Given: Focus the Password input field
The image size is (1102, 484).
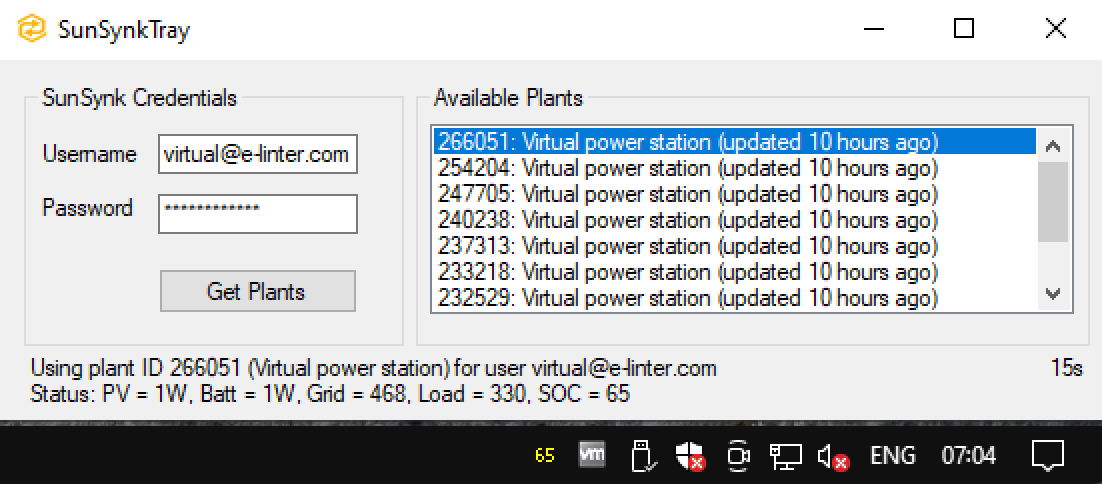Looking at the screenshot, I should [258, 214].
